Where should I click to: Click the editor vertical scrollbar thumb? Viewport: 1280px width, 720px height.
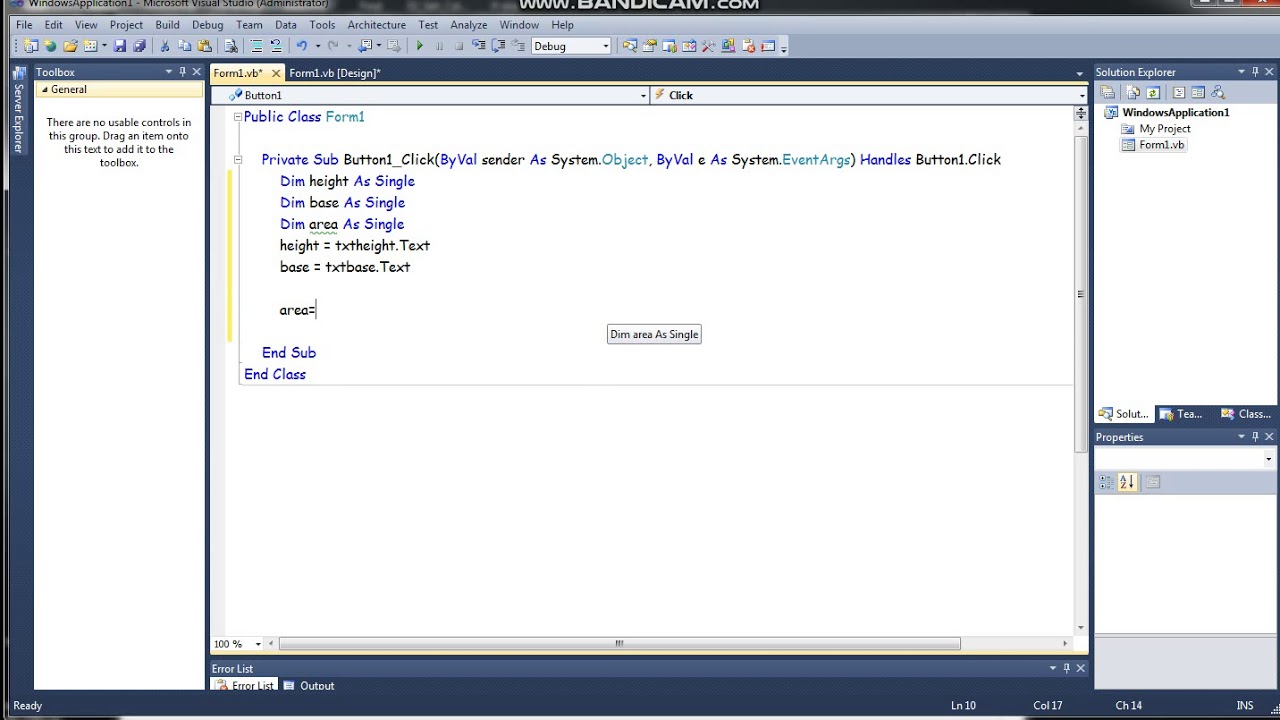(x=1080, y=294)
